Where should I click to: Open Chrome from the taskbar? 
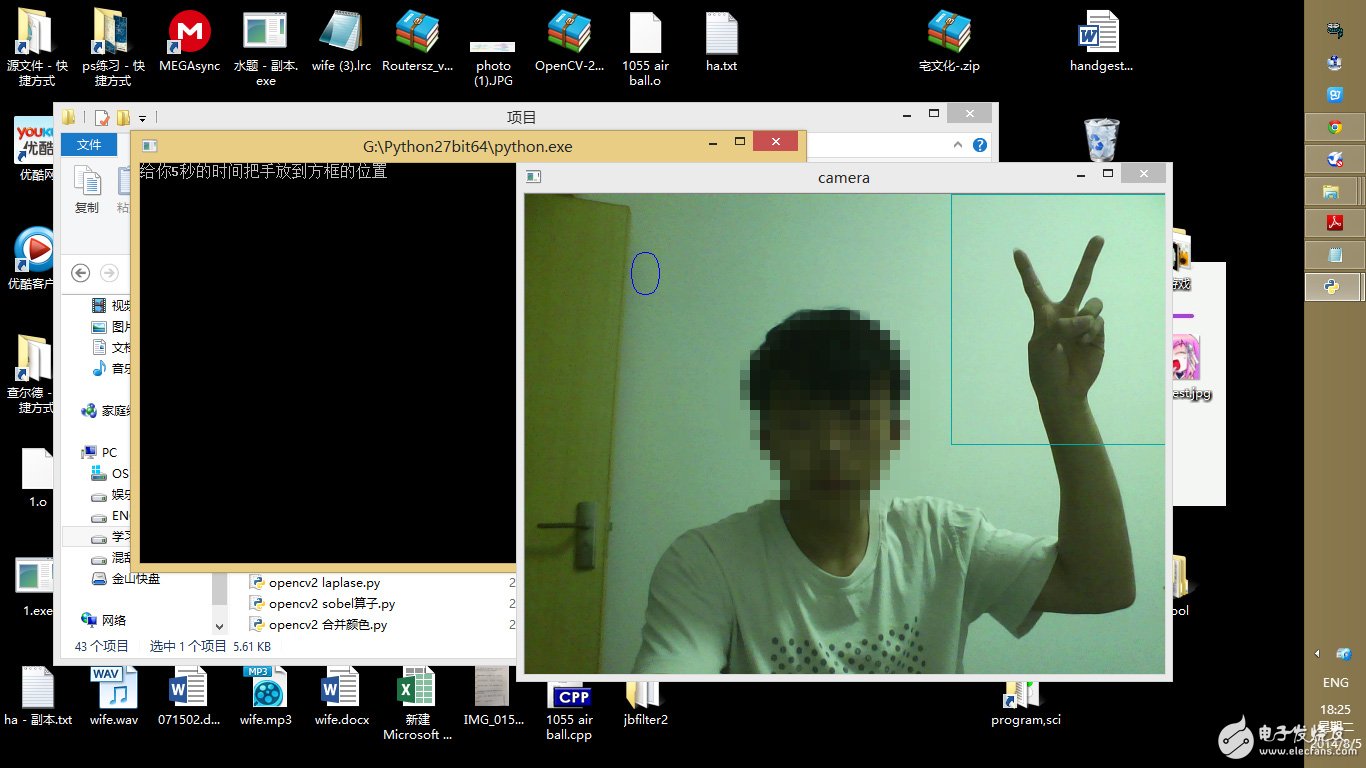(x=1334, y=127)
